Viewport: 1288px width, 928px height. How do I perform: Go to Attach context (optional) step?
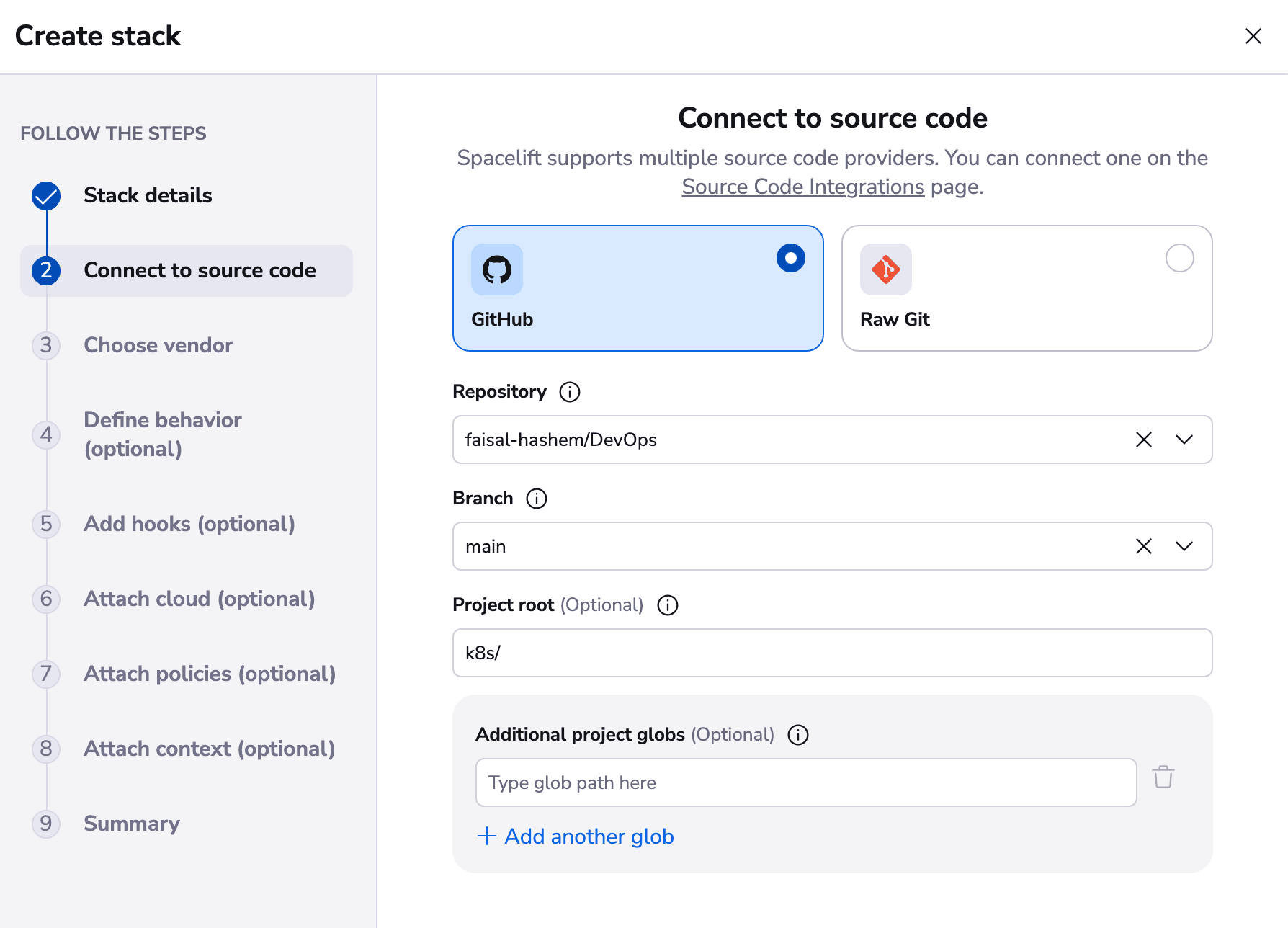click(210, 749)
